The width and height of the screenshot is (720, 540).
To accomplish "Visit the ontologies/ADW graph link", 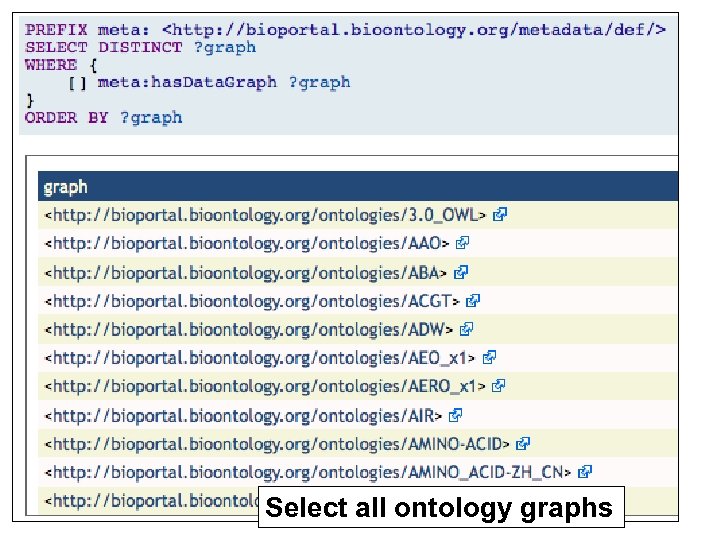I will click(251, 328).
